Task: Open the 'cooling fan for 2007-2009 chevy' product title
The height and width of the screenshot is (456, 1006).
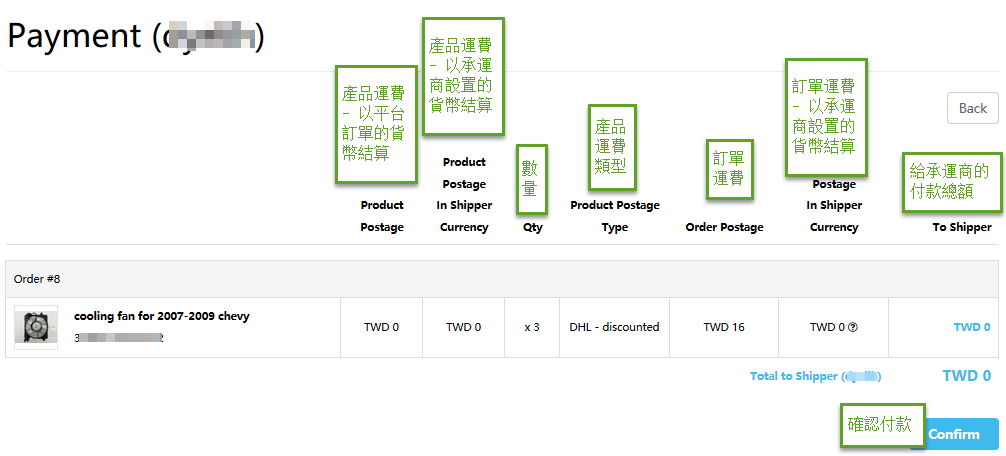Action: click(162, 316)
